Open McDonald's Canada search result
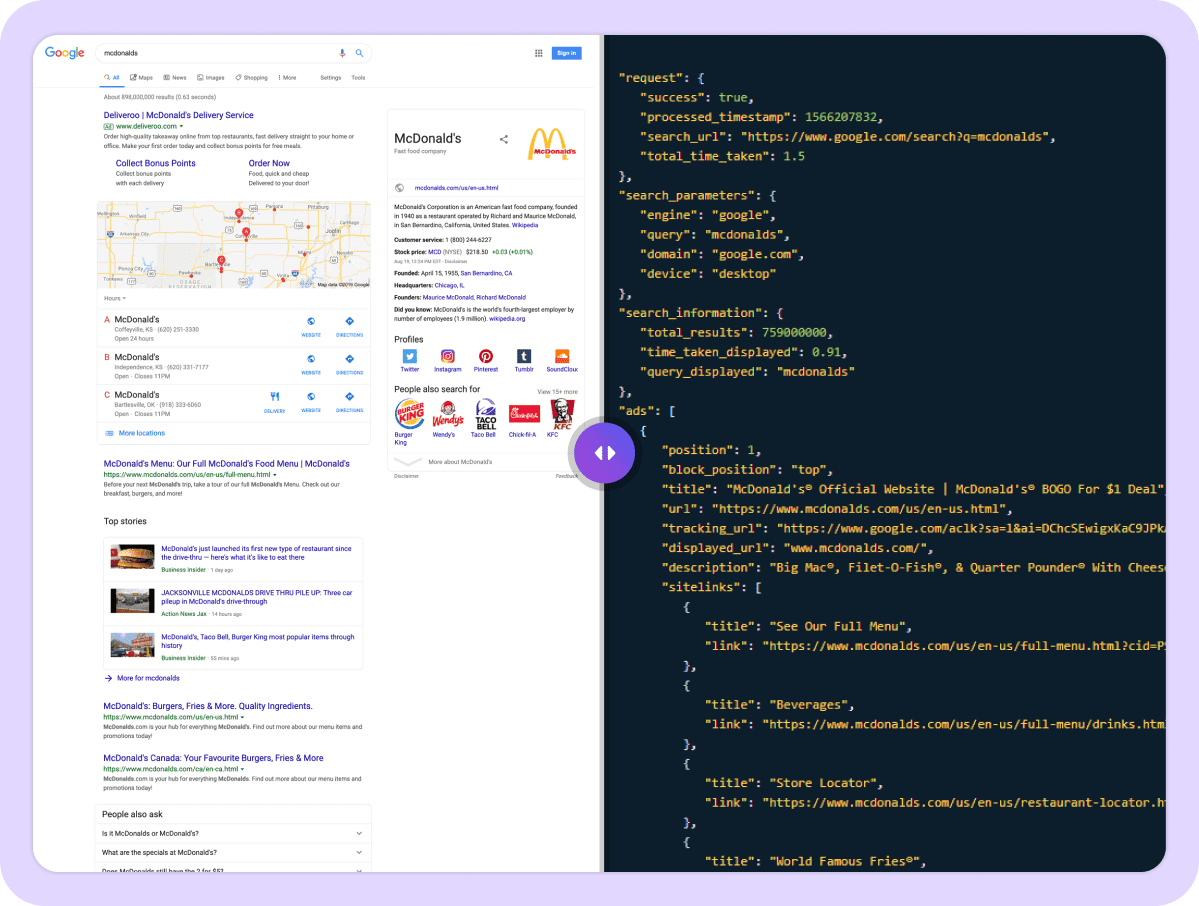This screenshot has height=906, width=1199. (213, 758)
